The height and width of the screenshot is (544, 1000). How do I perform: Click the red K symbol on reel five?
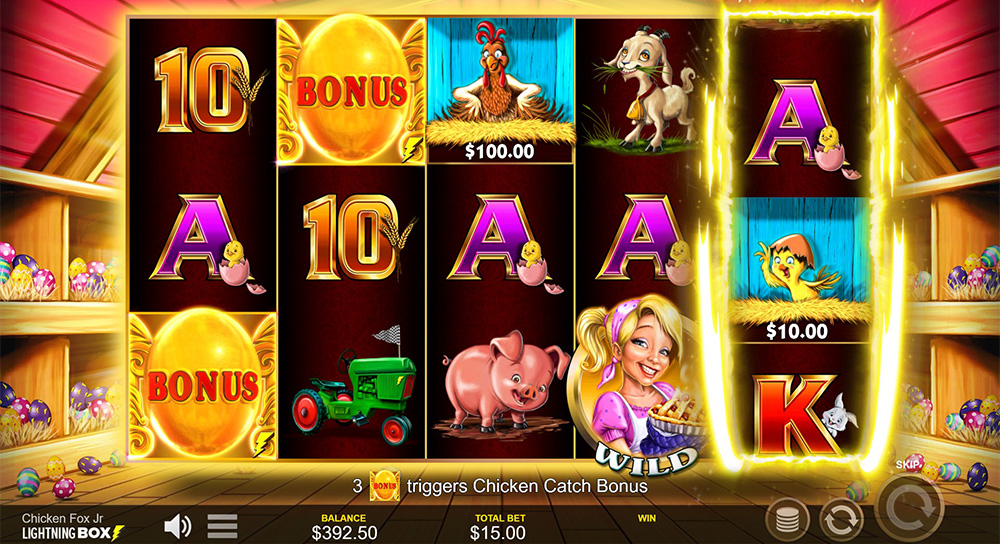point(798,415)
